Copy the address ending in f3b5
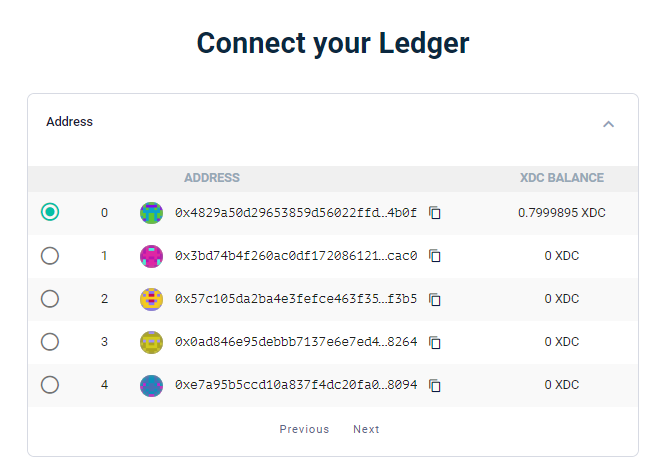The image size is (664, 471). [x=435, y=299]
